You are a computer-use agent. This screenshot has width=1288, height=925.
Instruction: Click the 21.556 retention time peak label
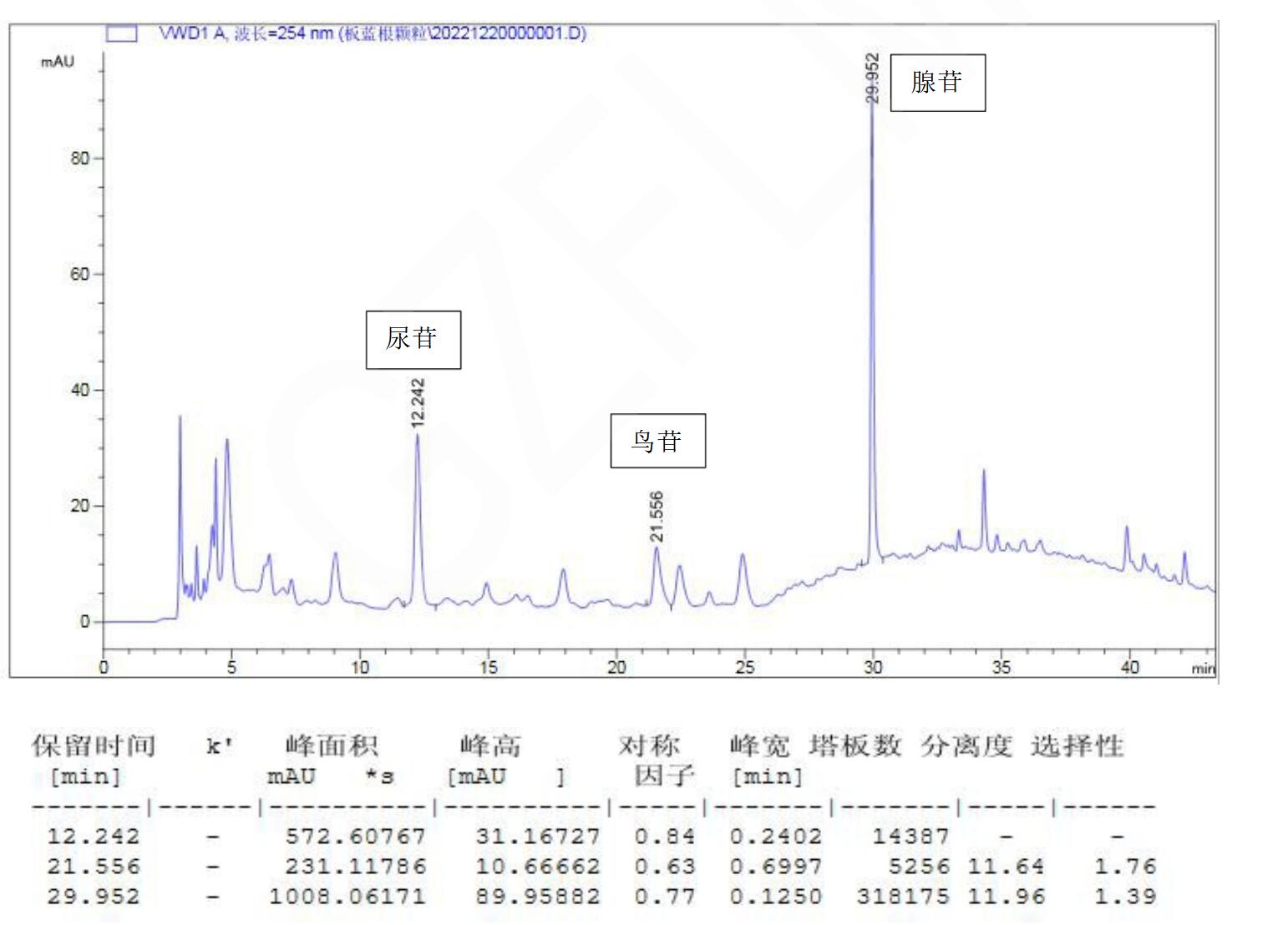point(657,516)
